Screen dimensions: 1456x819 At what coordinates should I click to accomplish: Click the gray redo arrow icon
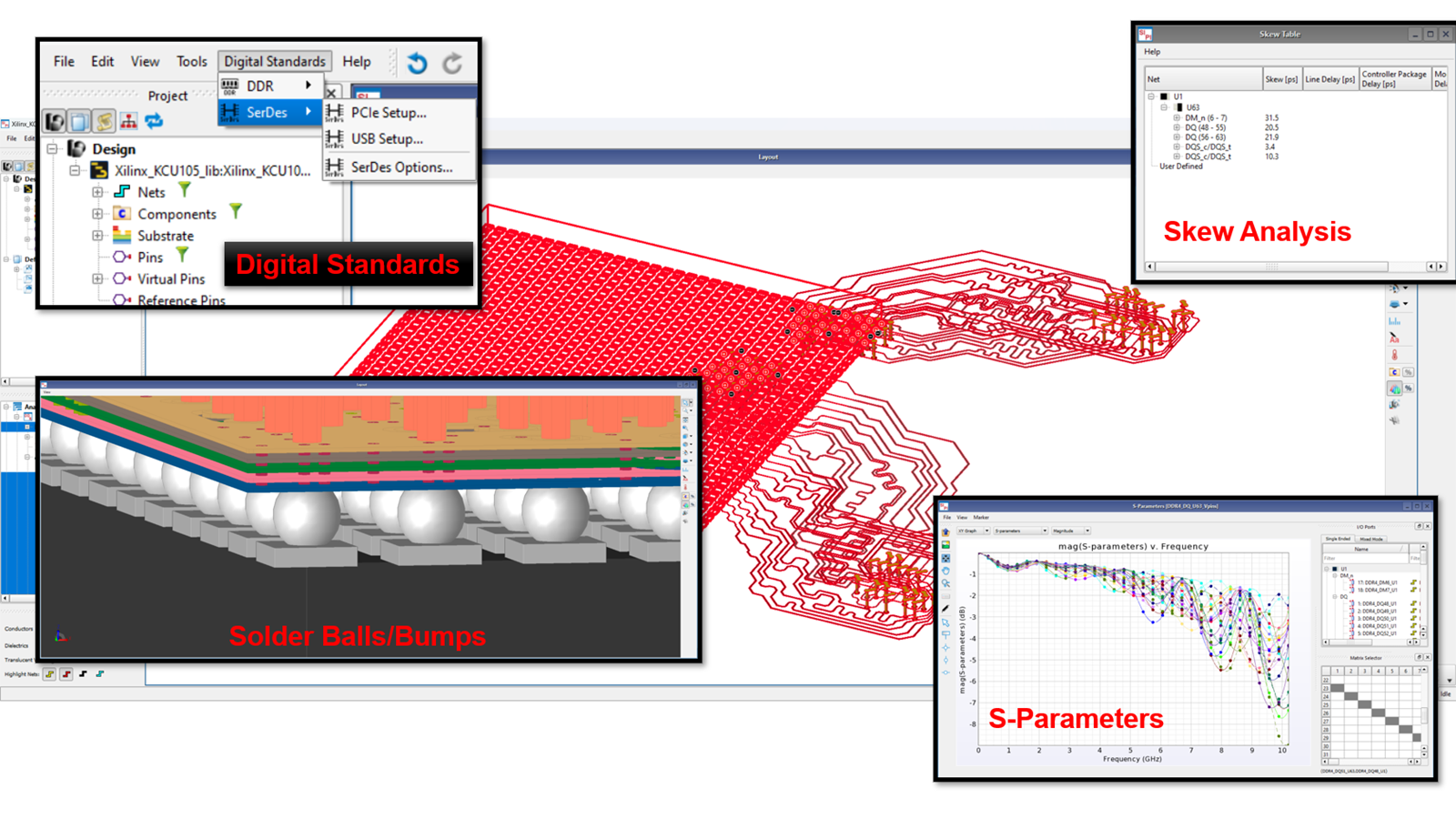click(452, 63)
